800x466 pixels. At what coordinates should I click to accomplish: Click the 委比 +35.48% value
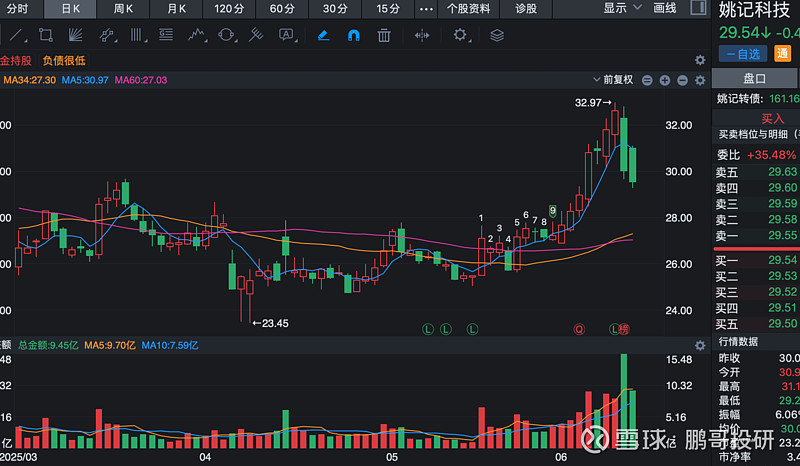click(771, 155)
